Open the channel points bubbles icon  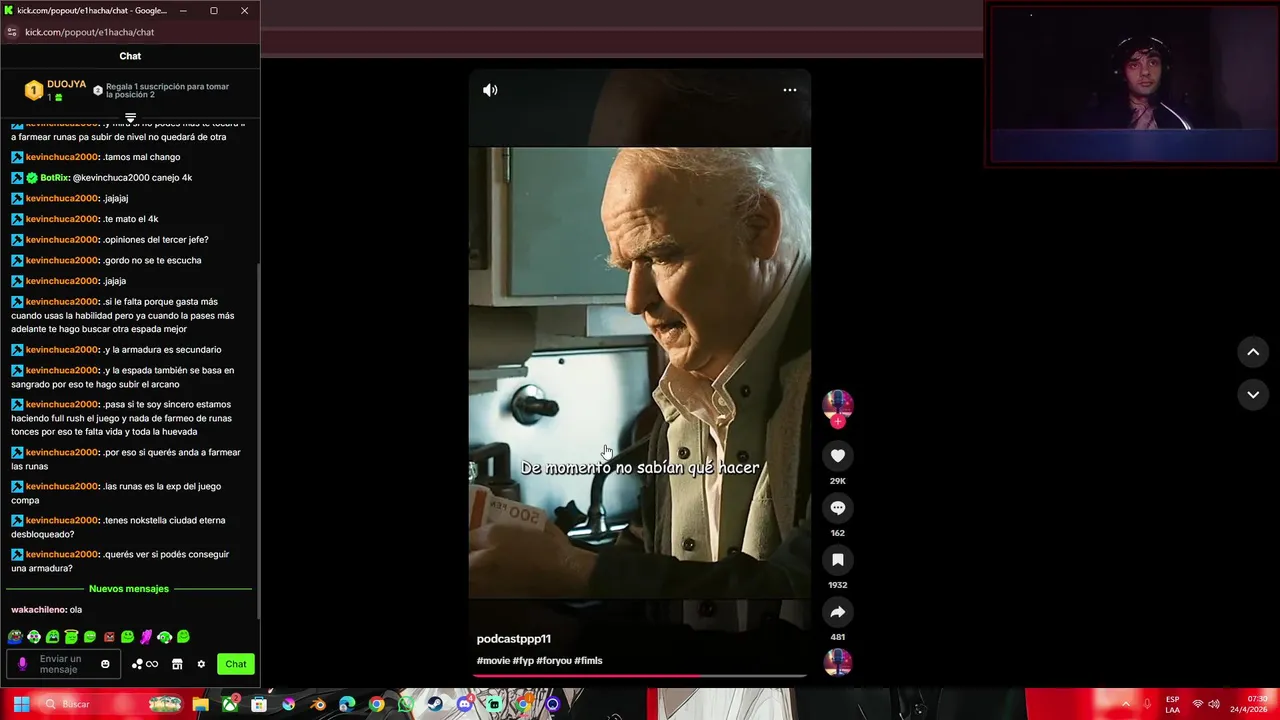(x=138, y=664)
